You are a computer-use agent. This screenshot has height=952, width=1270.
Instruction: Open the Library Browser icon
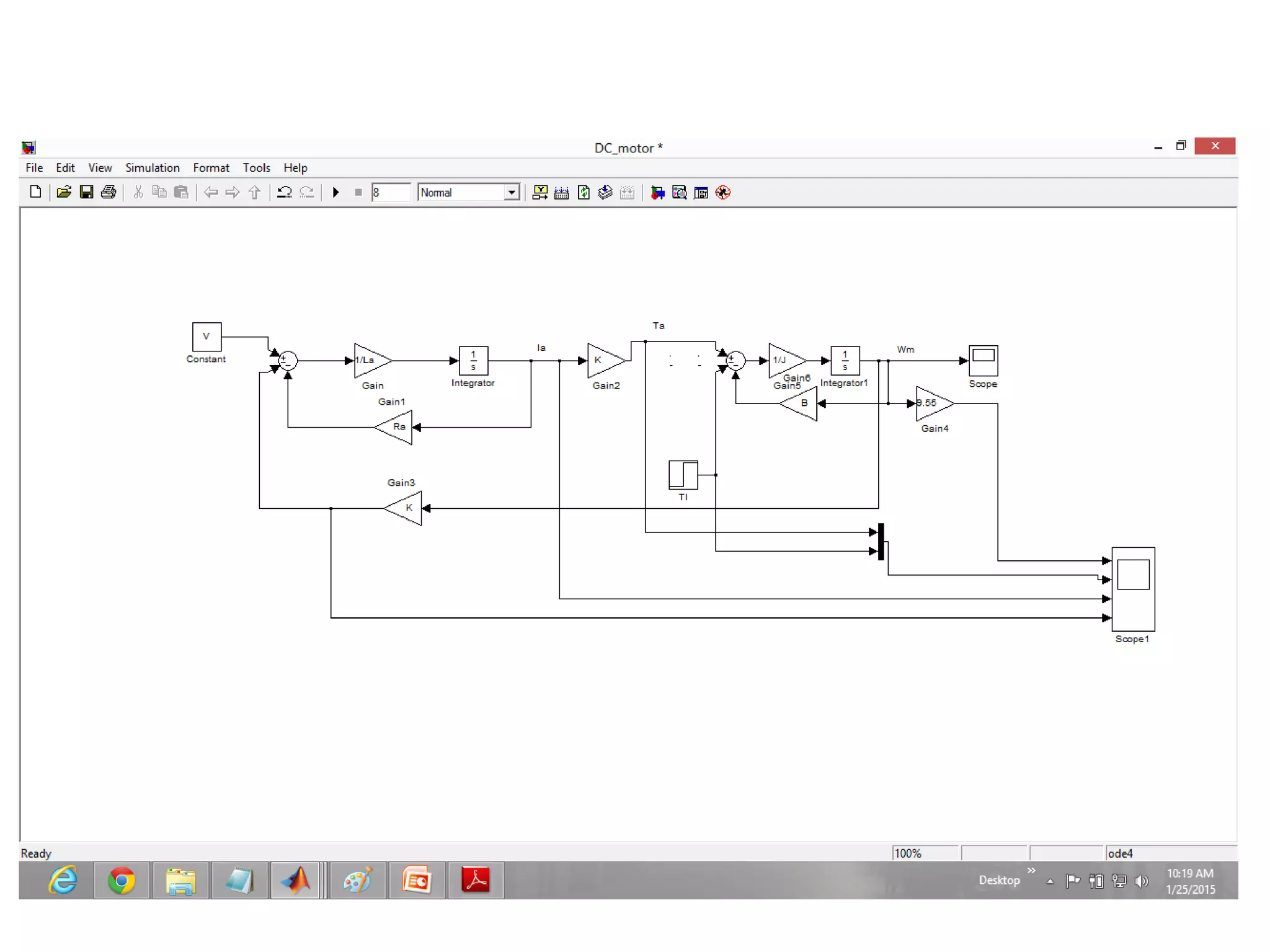657,193
